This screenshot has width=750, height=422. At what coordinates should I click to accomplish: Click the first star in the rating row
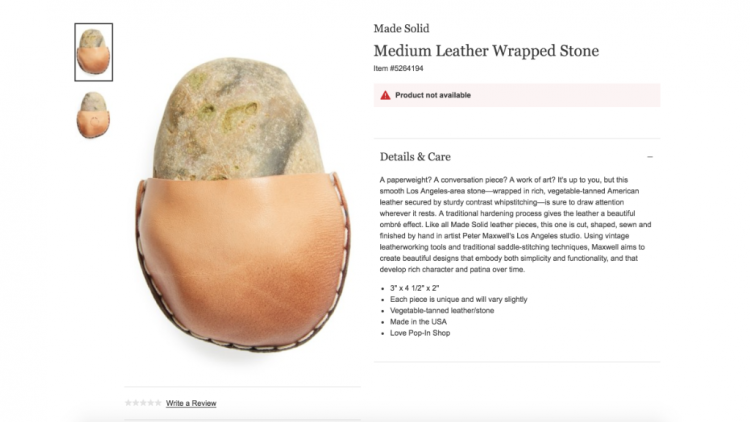point(128,403)
